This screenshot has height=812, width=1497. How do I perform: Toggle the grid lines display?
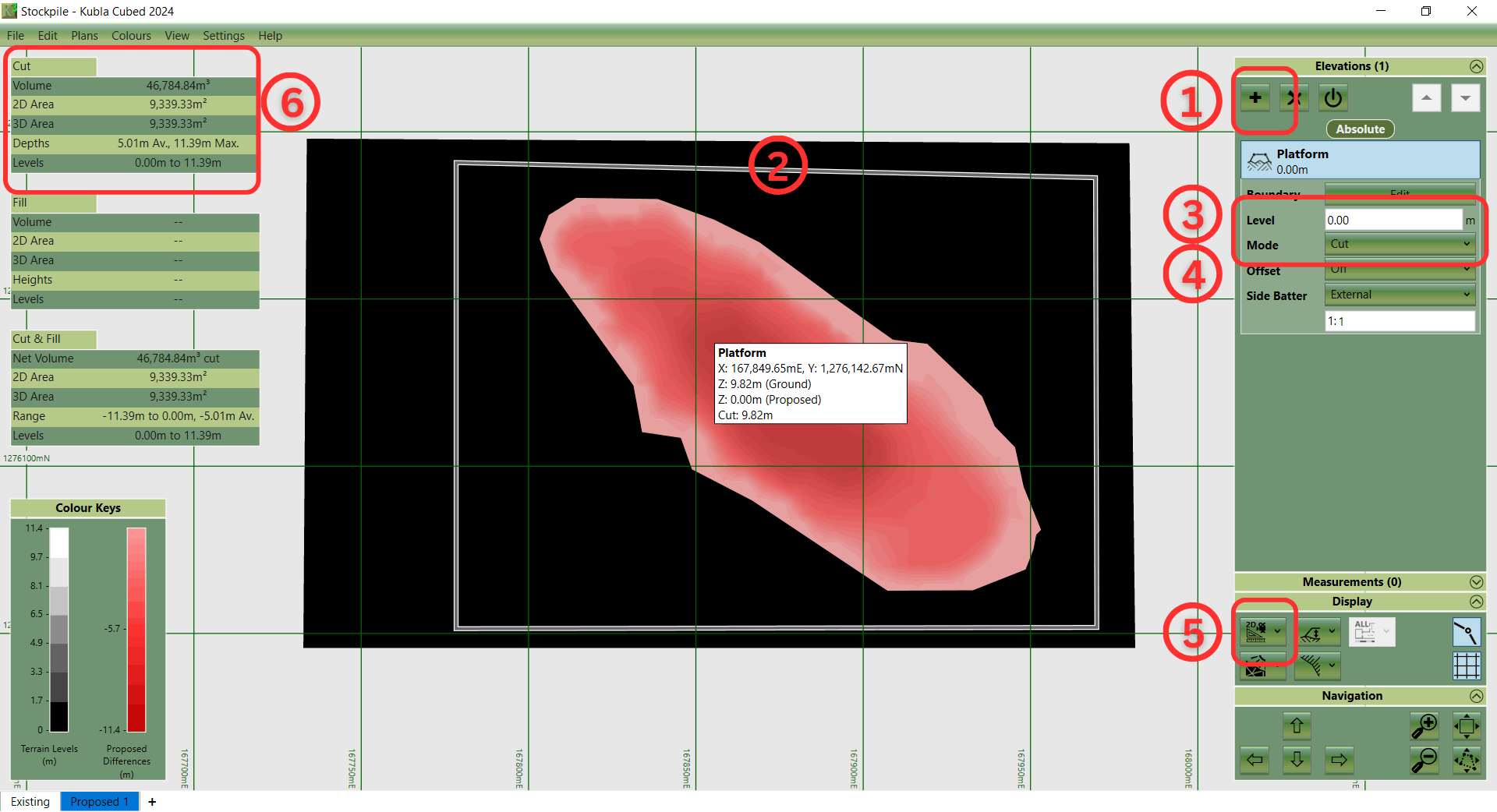coord(1467,666)
